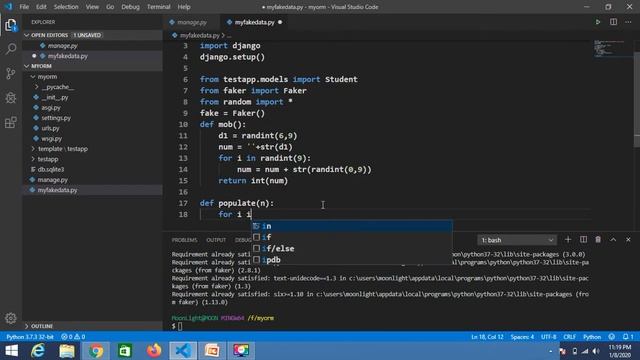Click 'Ln 18, Col 12' in status bar
The image size is (640, 360).
[x=487, y=337]
